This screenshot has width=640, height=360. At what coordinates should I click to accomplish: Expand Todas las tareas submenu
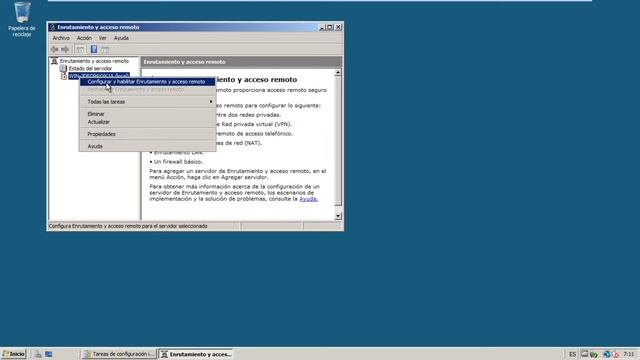click(x=147, y=102)
